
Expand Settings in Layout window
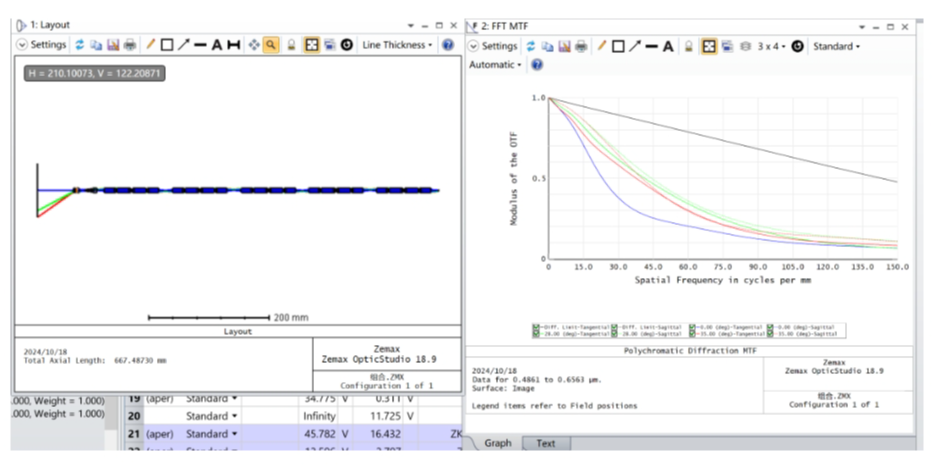[42, 45]
